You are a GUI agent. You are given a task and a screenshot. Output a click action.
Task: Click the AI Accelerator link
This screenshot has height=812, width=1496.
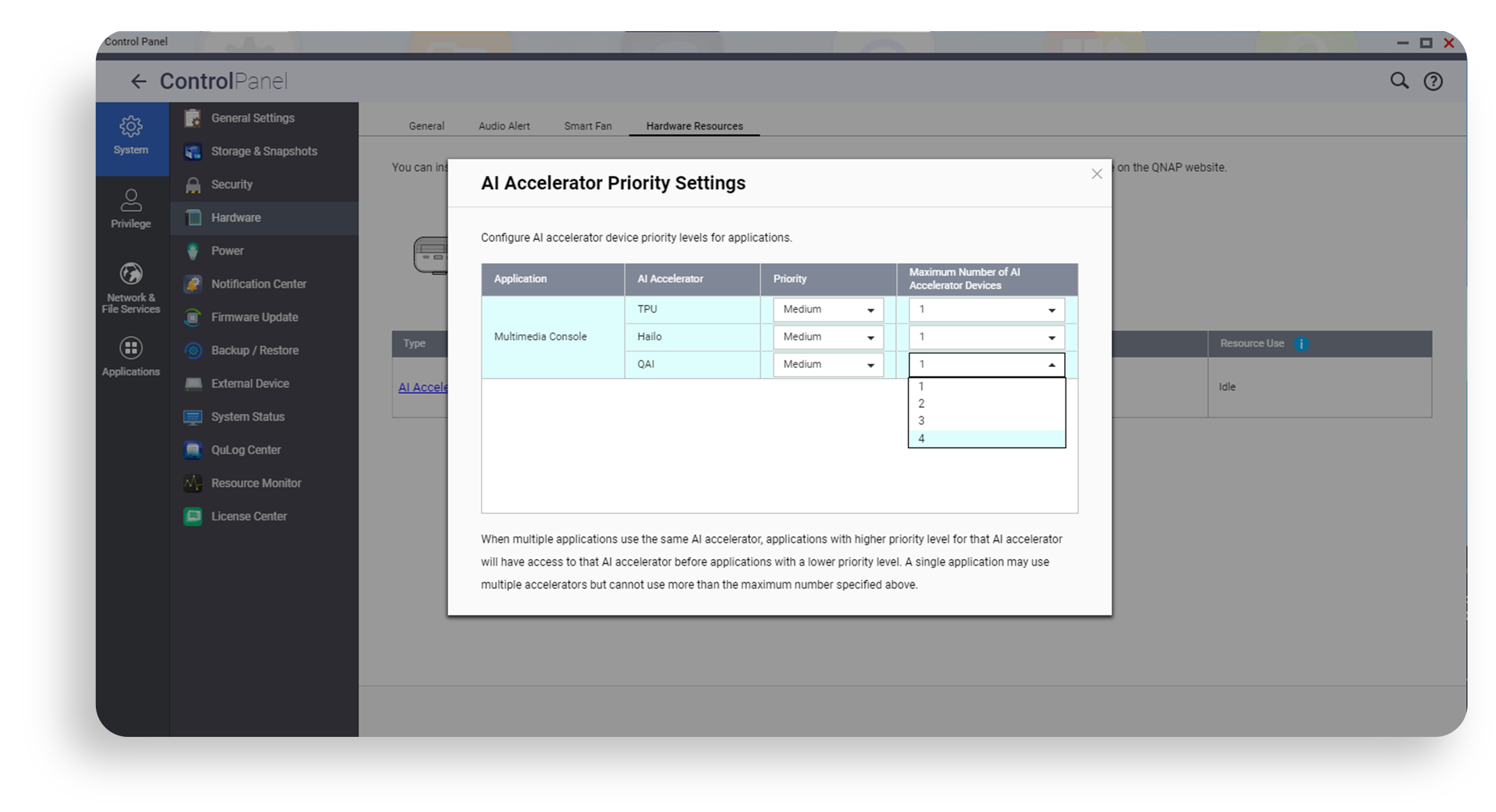click(x=423, y=387)
